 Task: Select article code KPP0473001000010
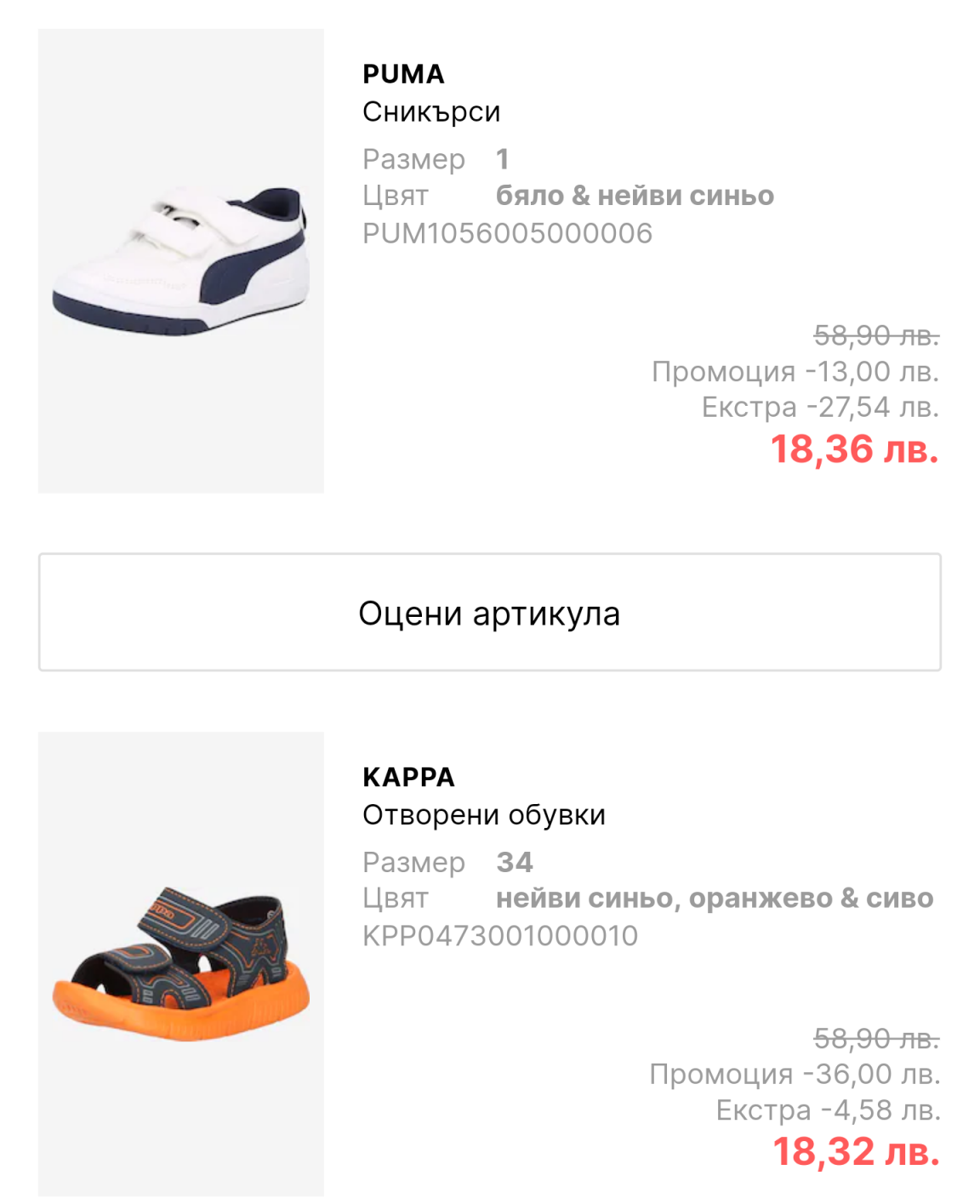point(500,936)
